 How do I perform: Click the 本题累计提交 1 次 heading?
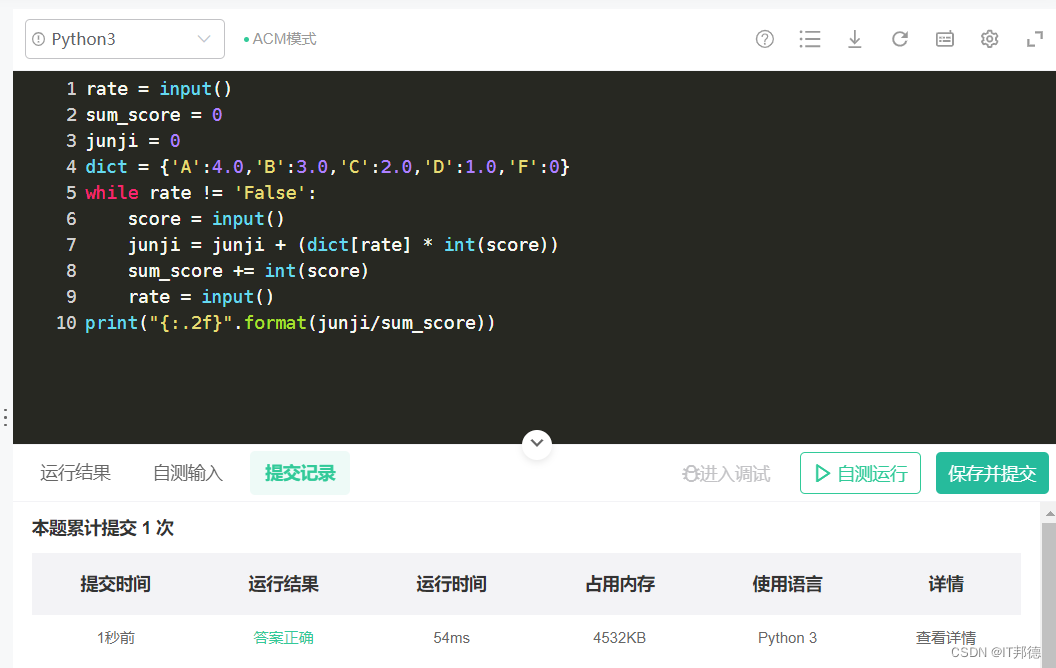pyautogui.click(x=102, y=528)
